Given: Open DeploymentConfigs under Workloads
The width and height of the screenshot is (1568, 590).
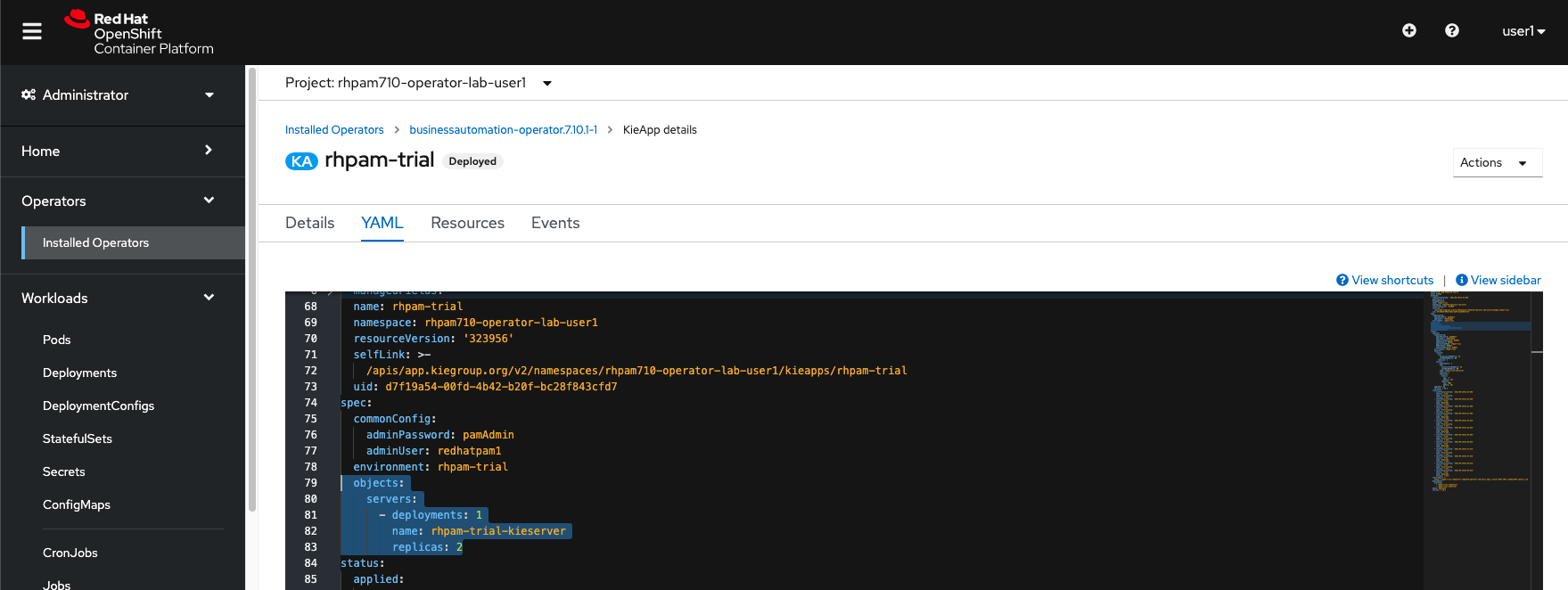Looking at the screenshot, I should (x=98, y=406).
